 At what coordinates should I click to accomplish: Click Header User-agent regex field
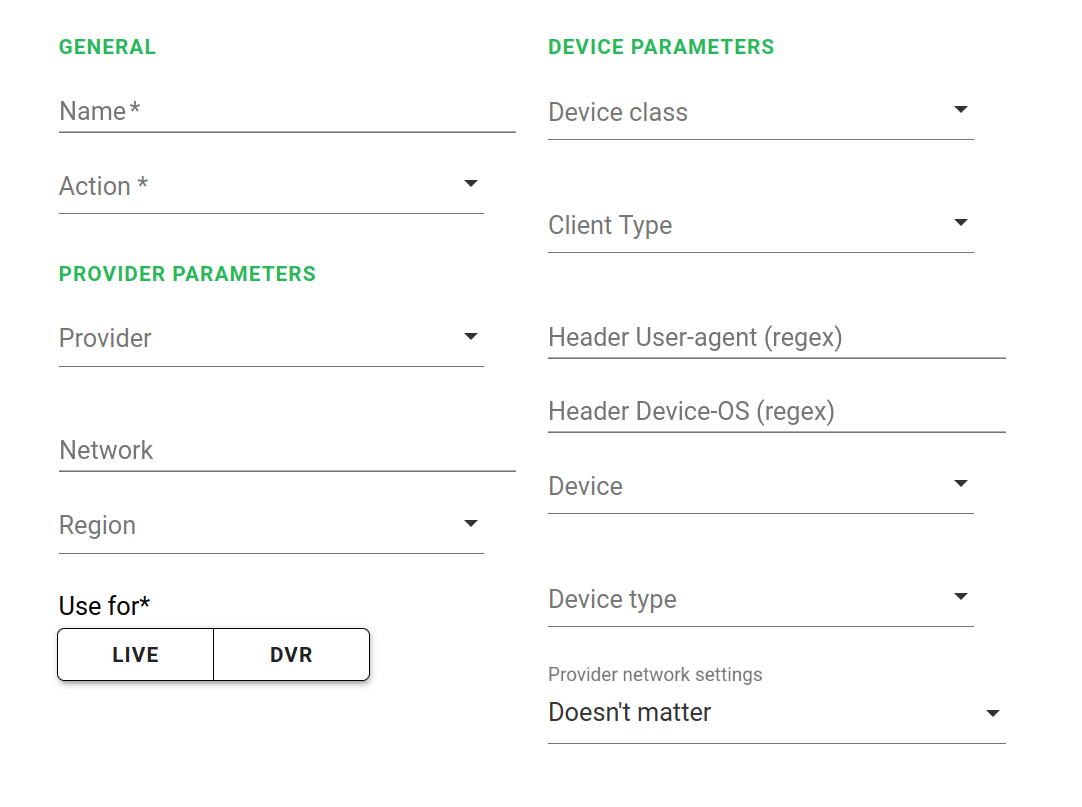pos(776,338)
